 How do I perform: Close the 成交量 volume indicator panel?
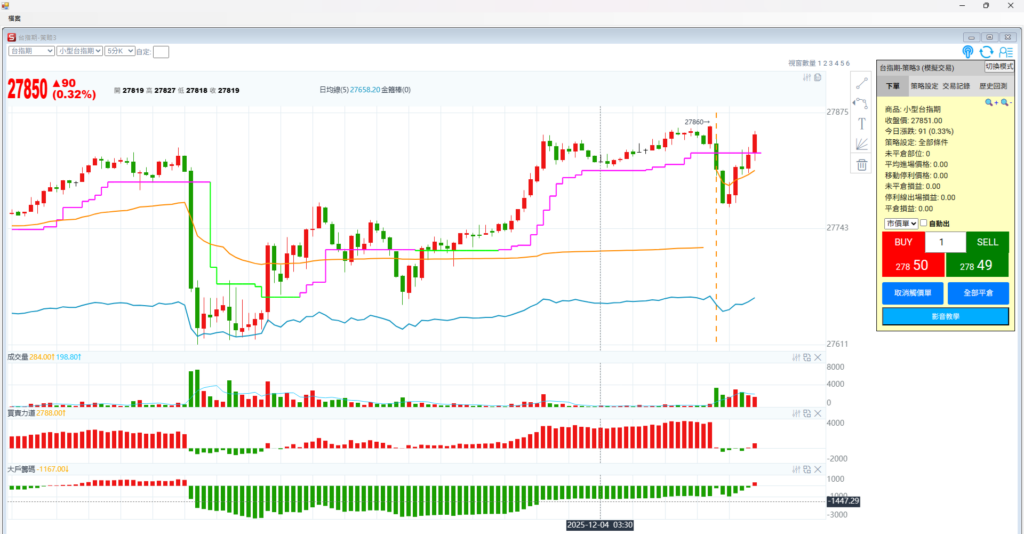tap(817, 357)
